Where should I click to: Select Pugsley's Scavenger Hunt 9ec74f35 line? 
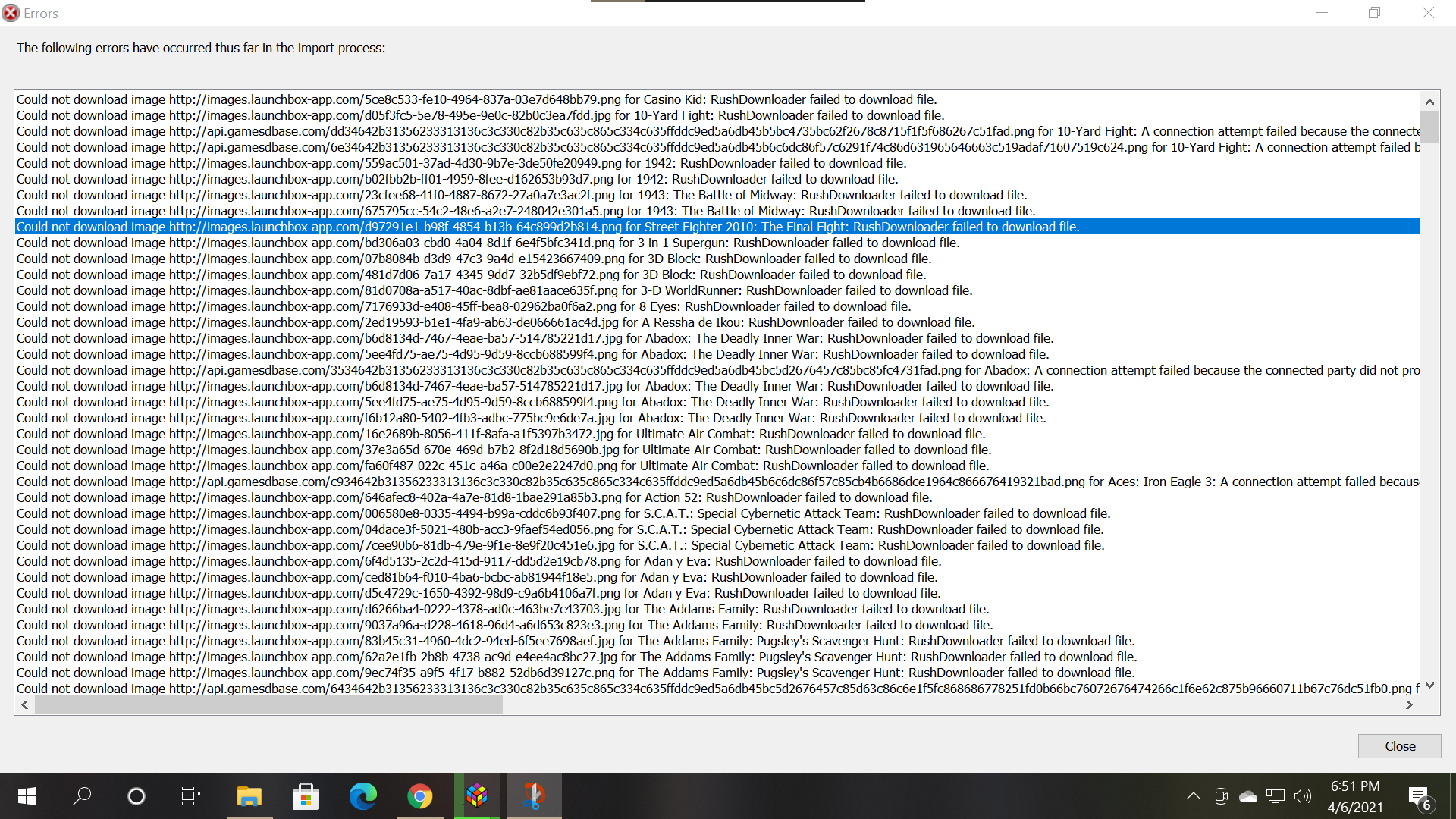pos(717,673)
